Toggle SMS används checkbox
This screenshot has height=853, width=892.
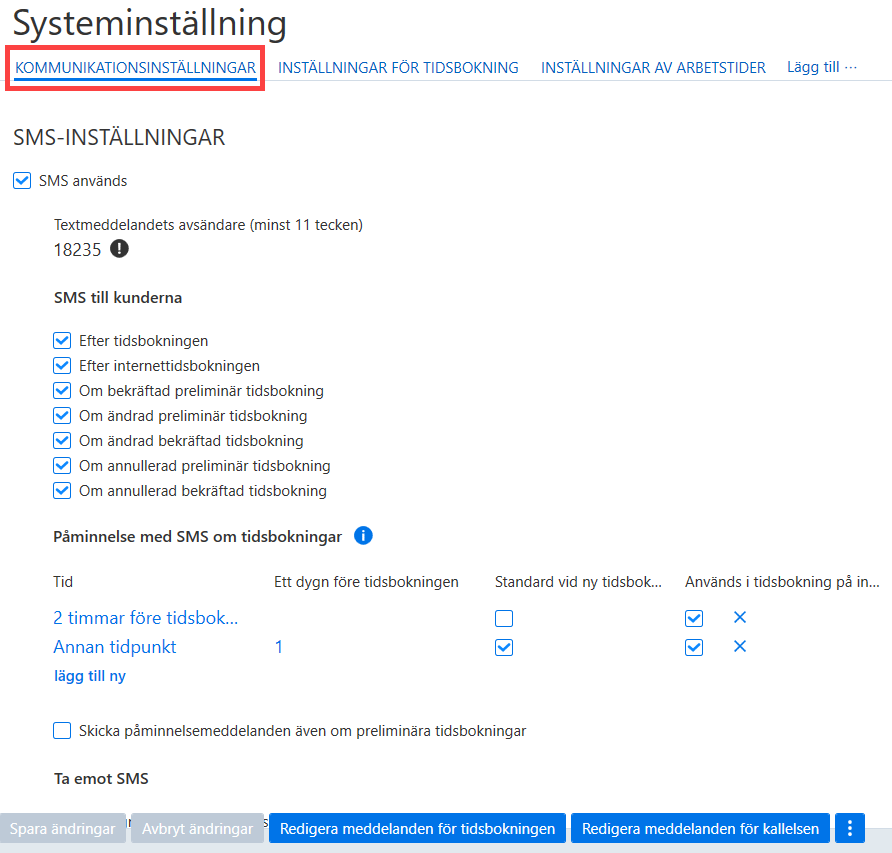(x=22, y=181)
